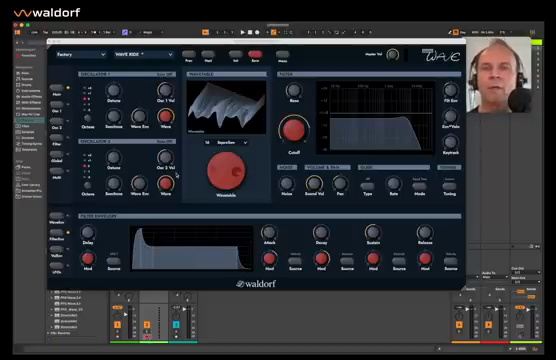Toggle Oscillator 1 Solo Off switch
The height and width of the screenshot is (360, 556).
coord(165,74)
